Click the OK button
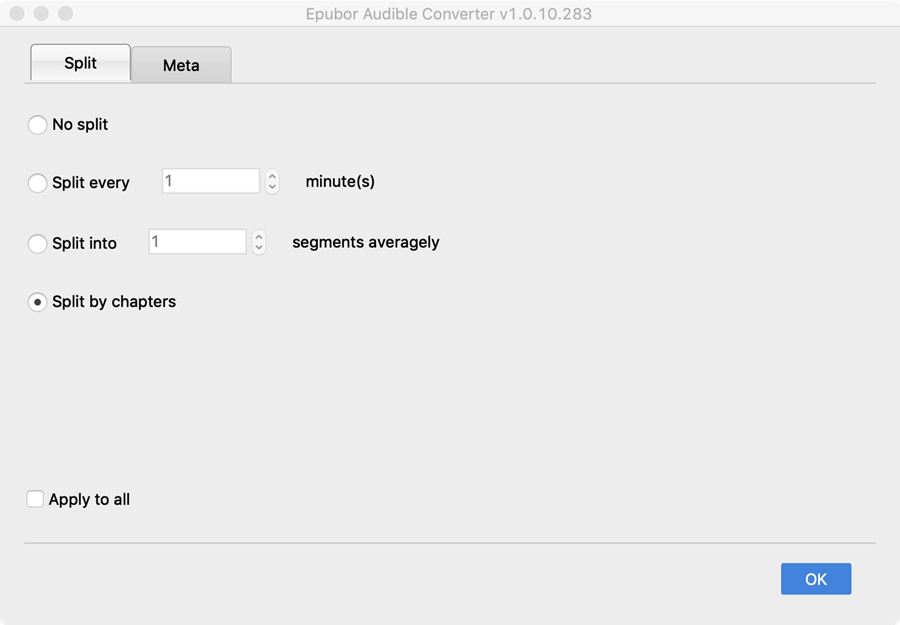This screenshot has width=900, height=625. click(815, 579)
